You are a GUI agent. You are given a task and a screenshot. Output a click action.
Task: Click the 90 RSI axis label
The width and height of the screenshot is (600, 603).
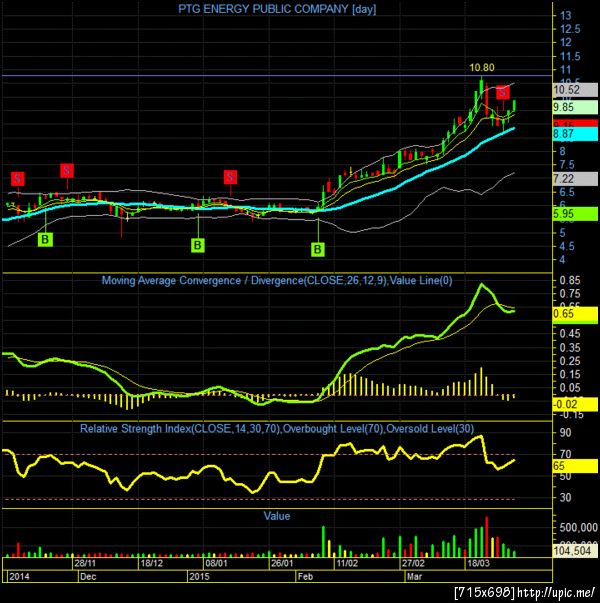565,433
